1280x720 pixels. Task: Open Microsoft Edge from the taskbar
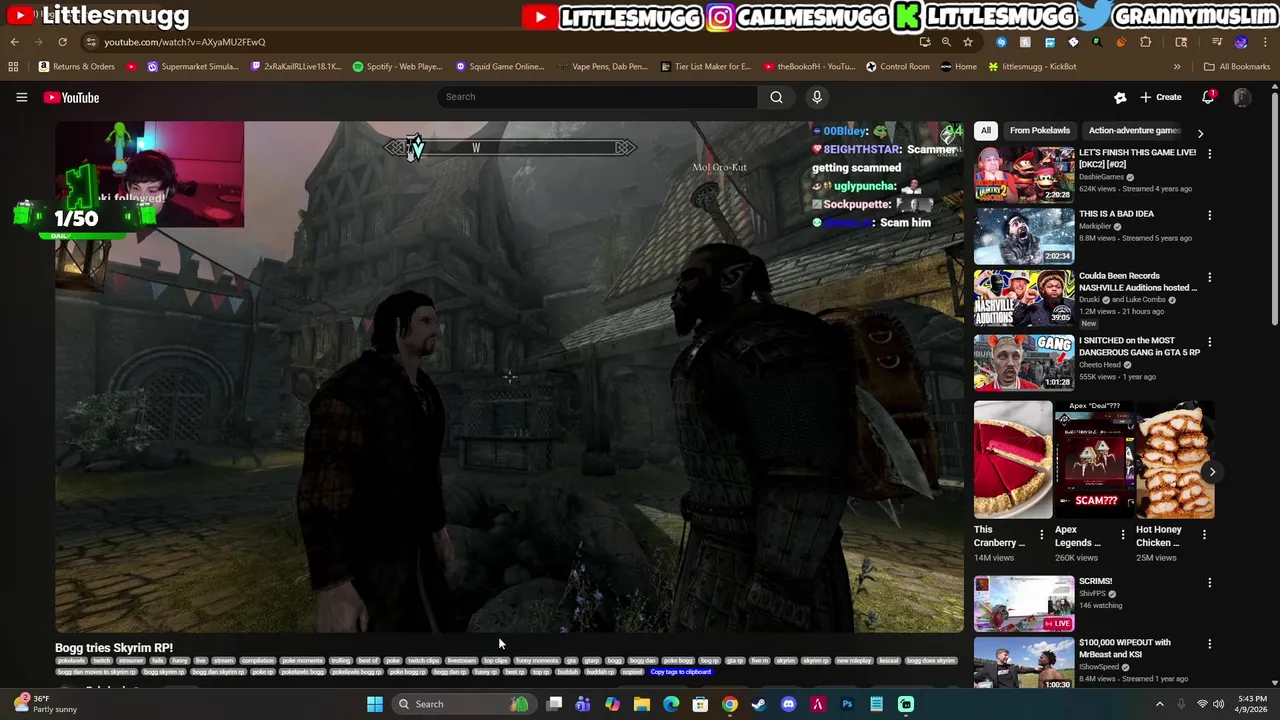671,704
